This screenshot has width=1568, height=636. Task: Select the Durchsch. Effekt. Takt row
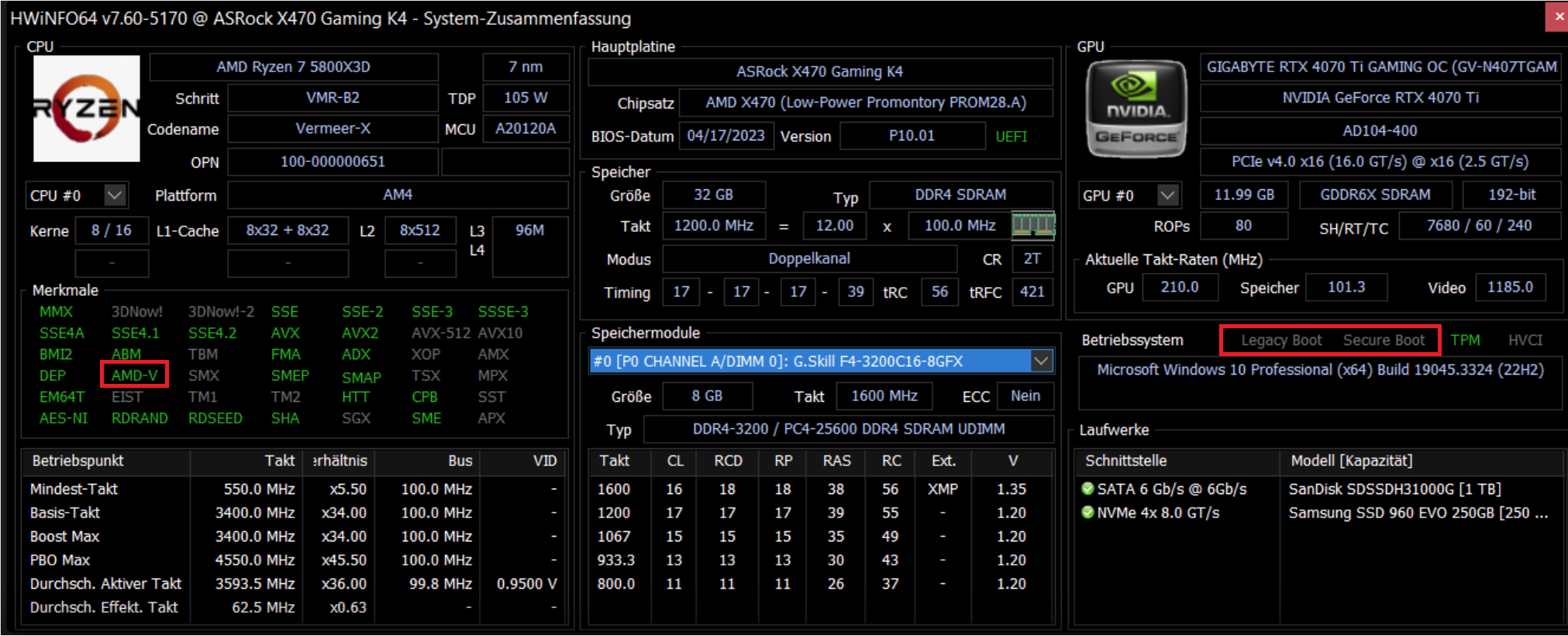click(x=295, y=607)
